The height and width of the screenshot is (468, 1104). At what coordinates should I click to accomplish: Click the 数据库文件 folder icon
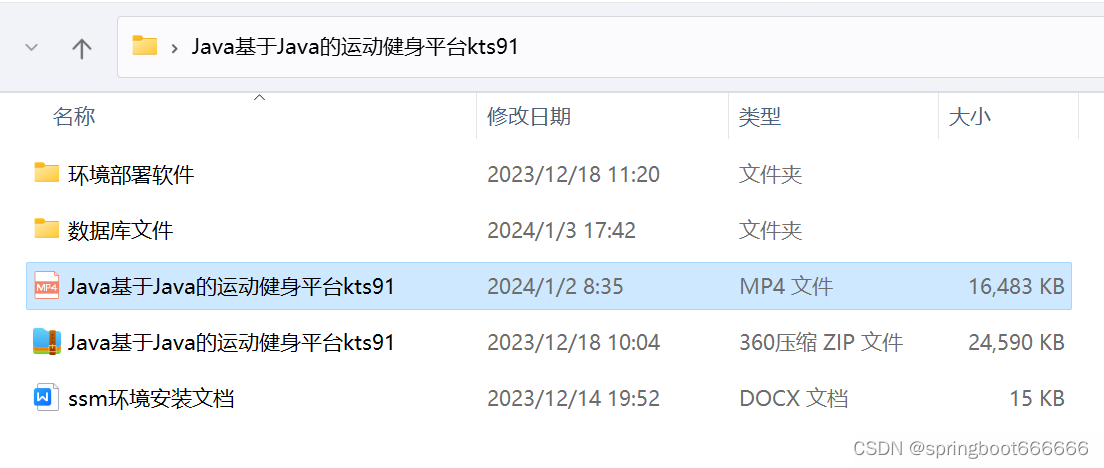coord(46,229)
